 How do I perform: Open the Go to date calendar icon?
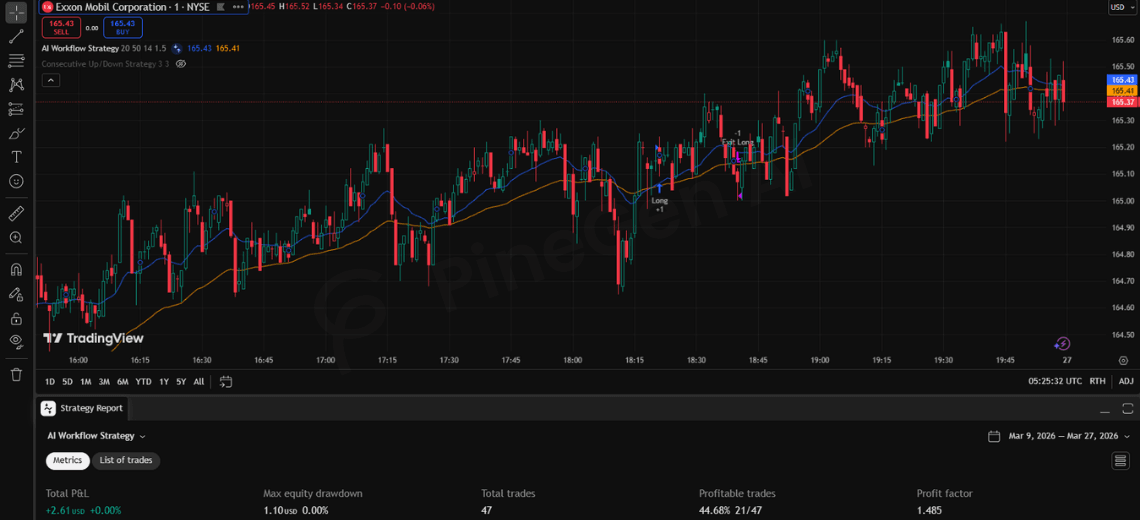pos(226,381)
